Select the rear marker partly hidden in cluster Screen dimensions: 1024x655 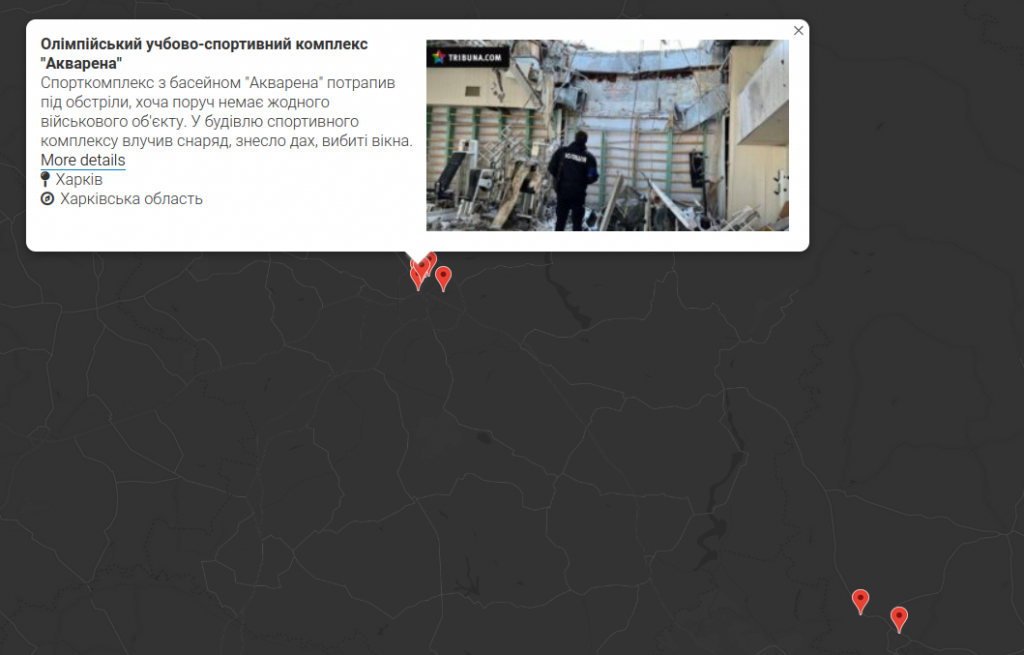(431, 260)
